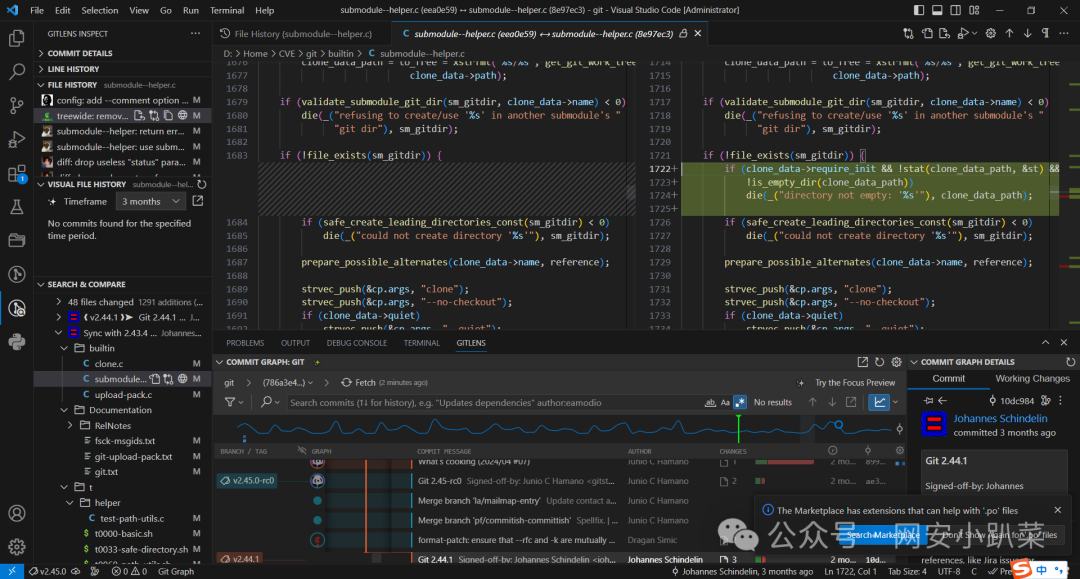Collapse the File History section
Image resolution: width=1080 pixels, height=579 pixels.
tap(123, 85)
